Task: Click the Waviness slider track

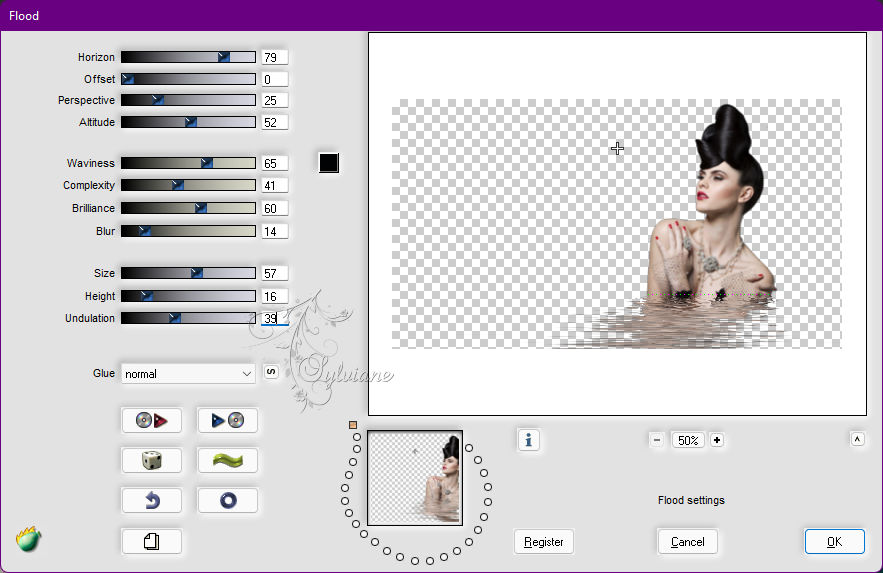Action: (x=188, y=163)
